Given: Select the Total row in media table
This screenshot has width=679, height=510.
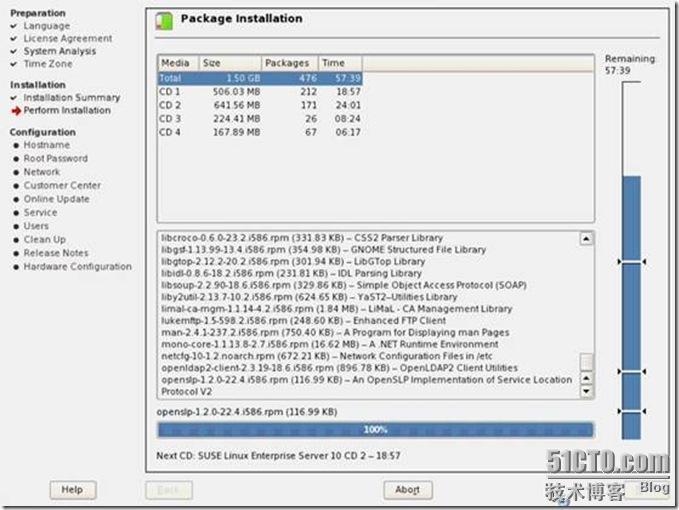Looking at the screenshot, I should coord(260,78).
